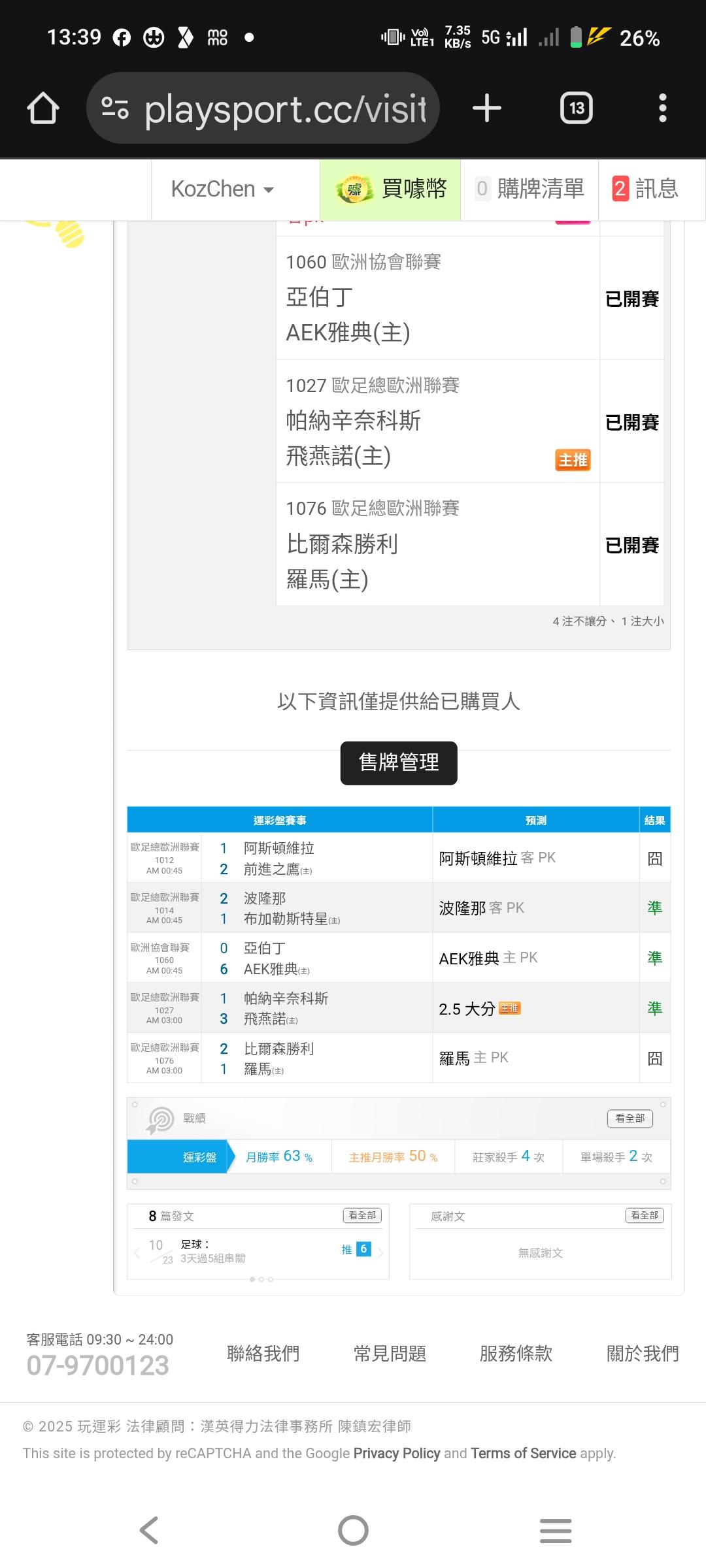Screen dimensions: 706x1568
Task: Tap the Android home circle button
Action: tap(353, 1530)
